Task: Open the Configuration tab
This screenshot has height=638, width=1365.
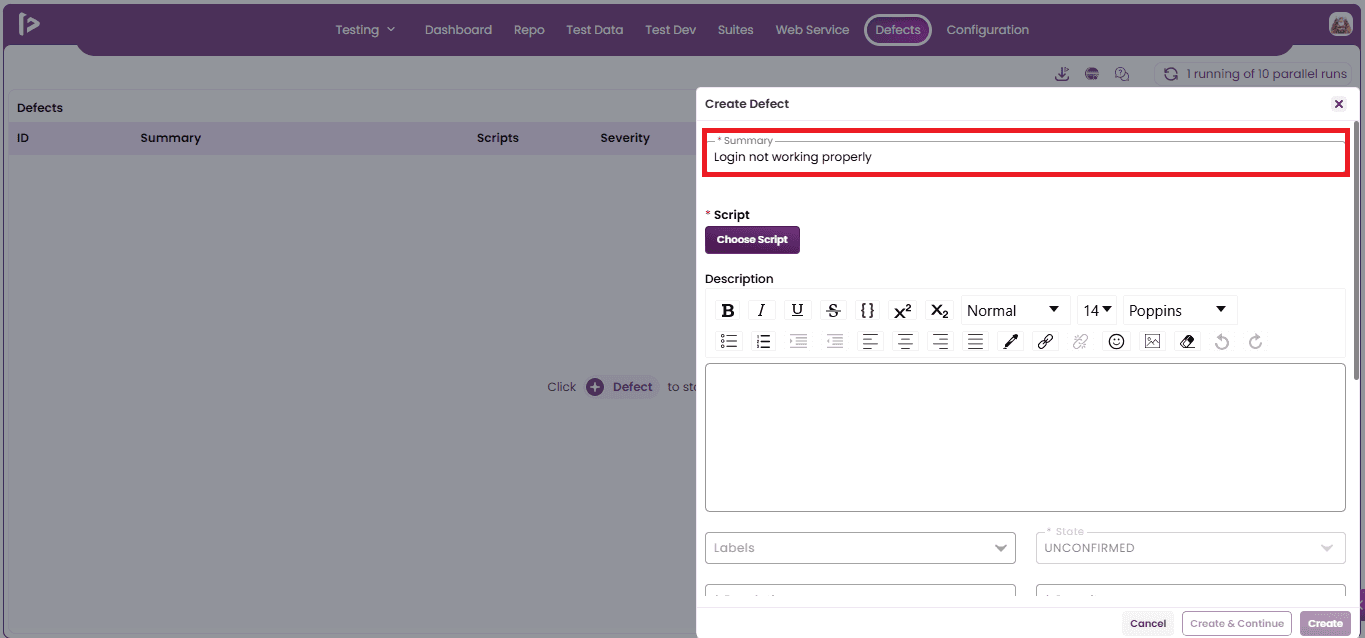Action: coord(987,30)
